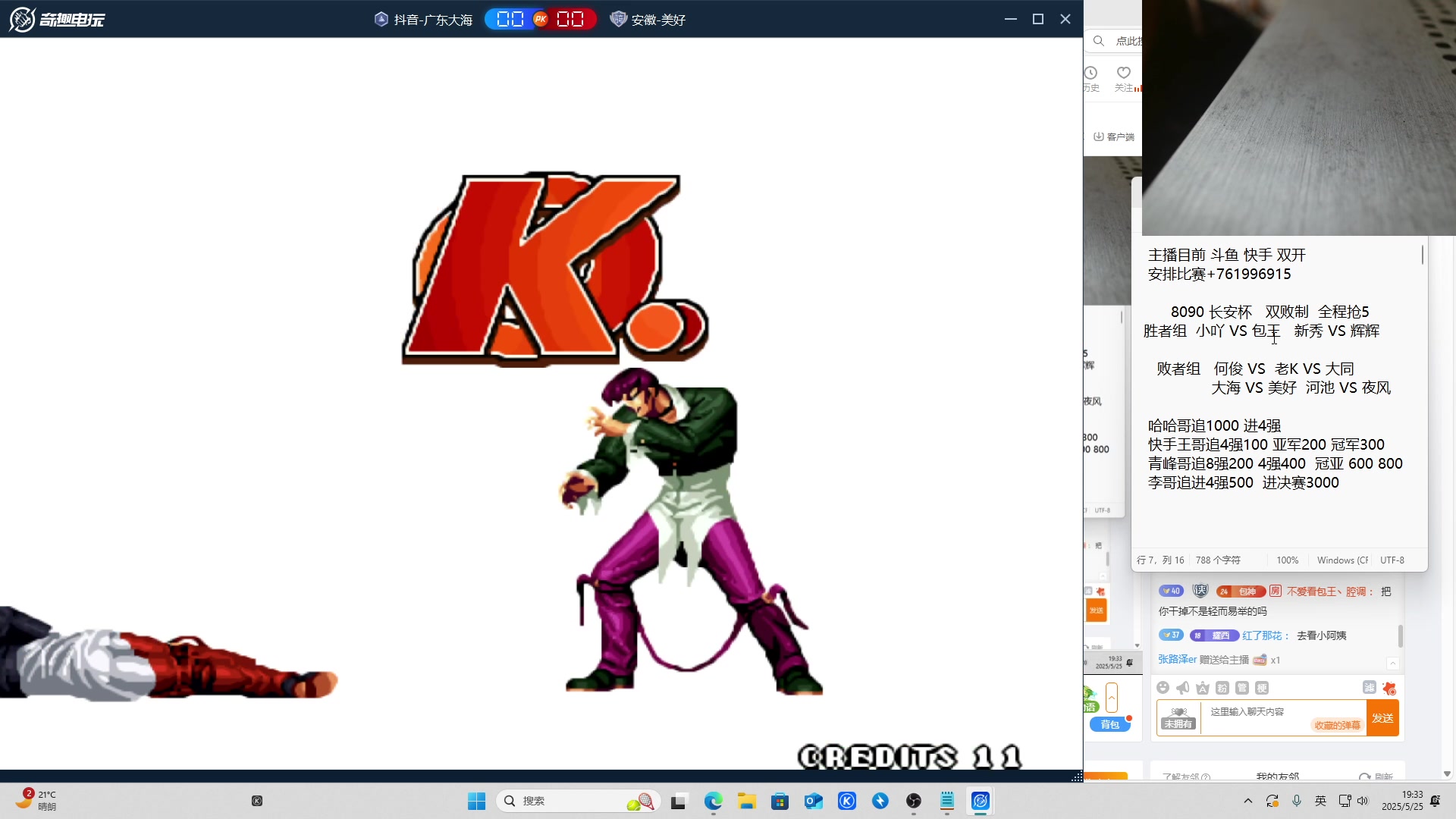Open File Explorer from taskbar
1456x819 pixels.
pos(747,801)
